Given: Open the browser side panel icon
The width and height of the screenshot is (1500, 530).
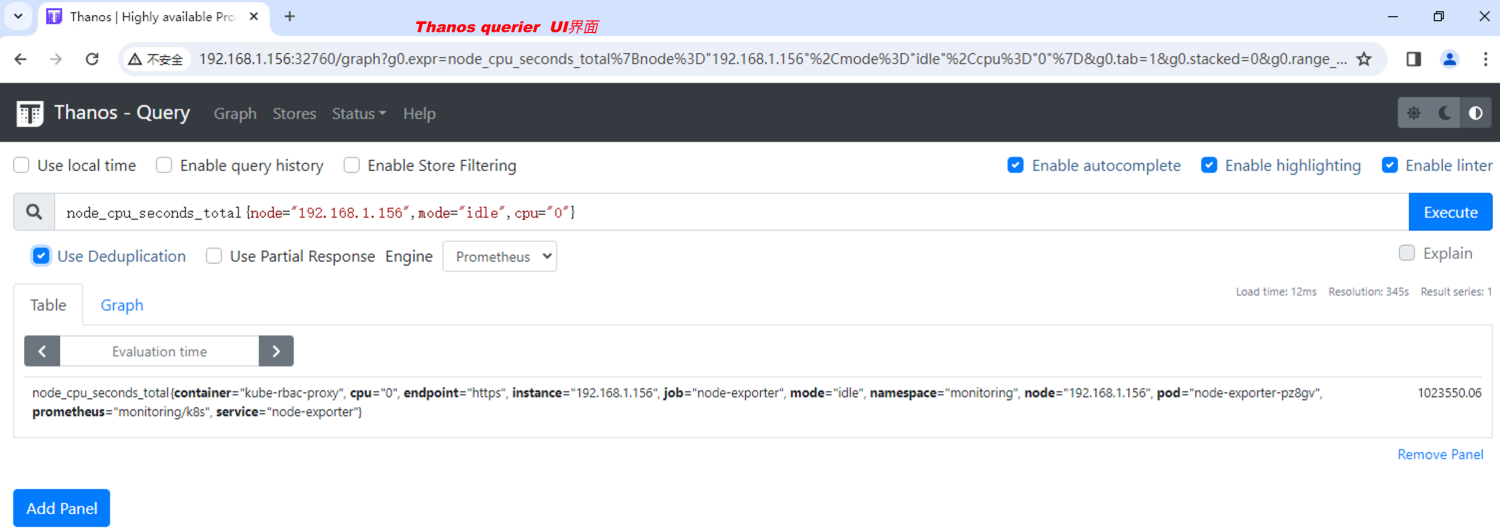Looking at the screenshot, I should 1413,59.
